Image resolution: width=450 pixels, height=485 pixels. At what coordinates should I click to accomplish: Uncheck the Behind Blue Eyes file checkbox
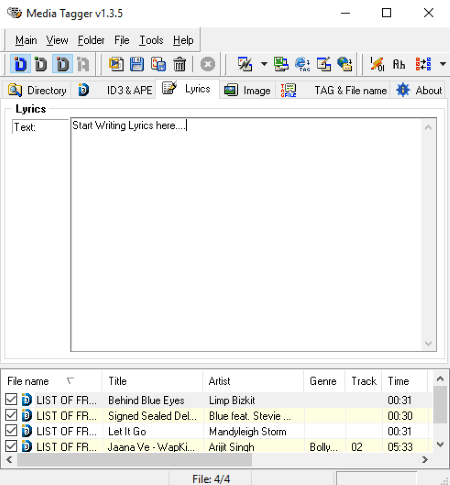point(11,399)
